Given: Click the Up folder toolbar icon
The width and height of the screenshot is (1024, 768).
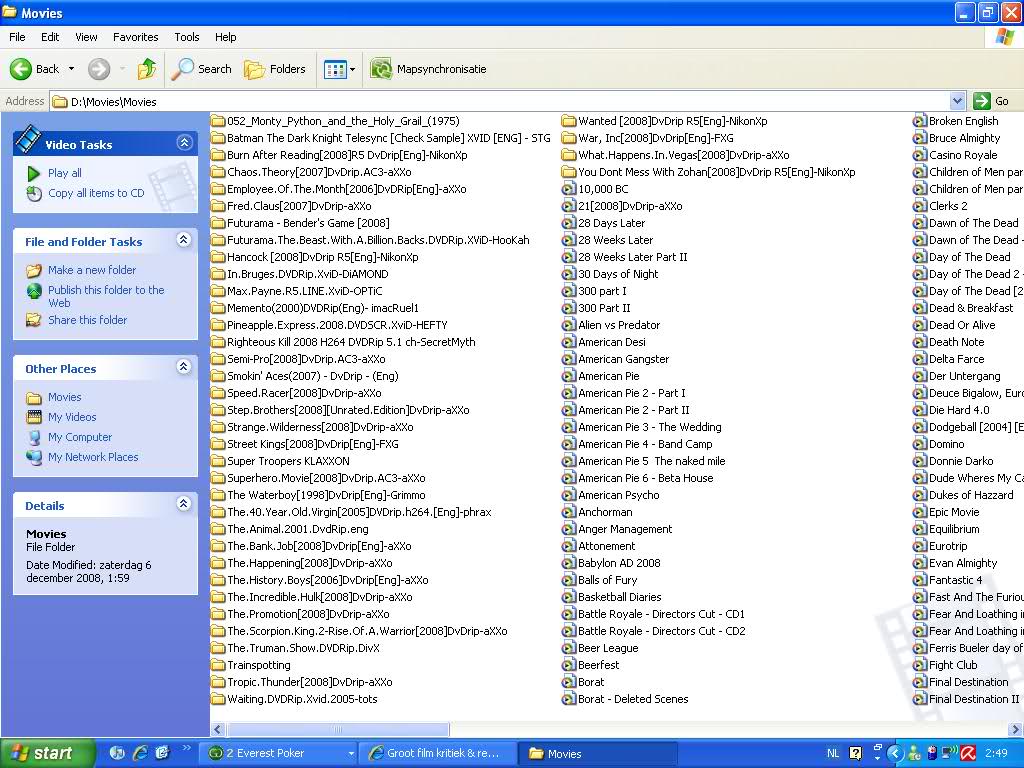Looking at the screenshot, I should click(147, 69).
